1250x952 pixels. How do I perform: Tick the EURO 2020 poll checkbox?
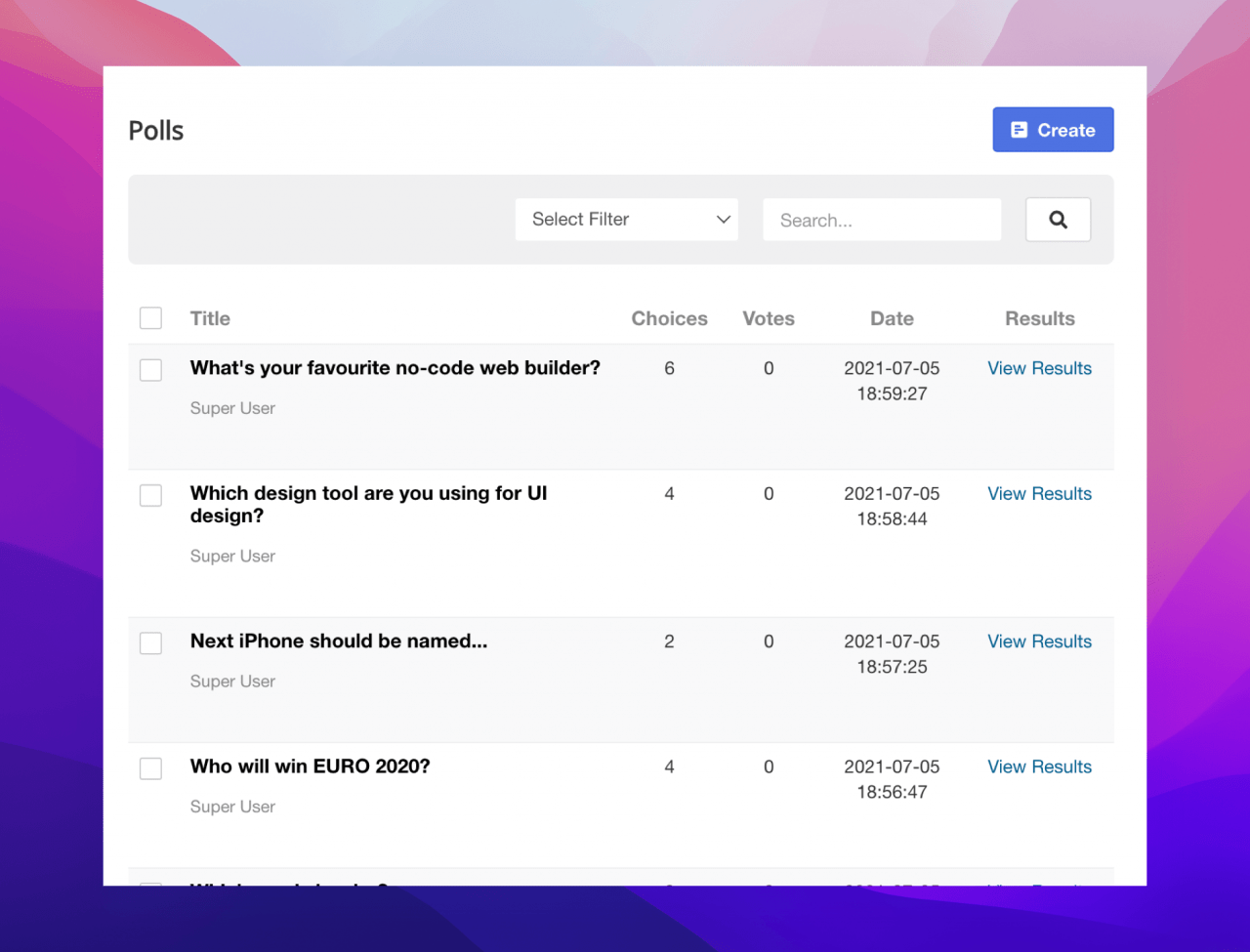point(150,768)
